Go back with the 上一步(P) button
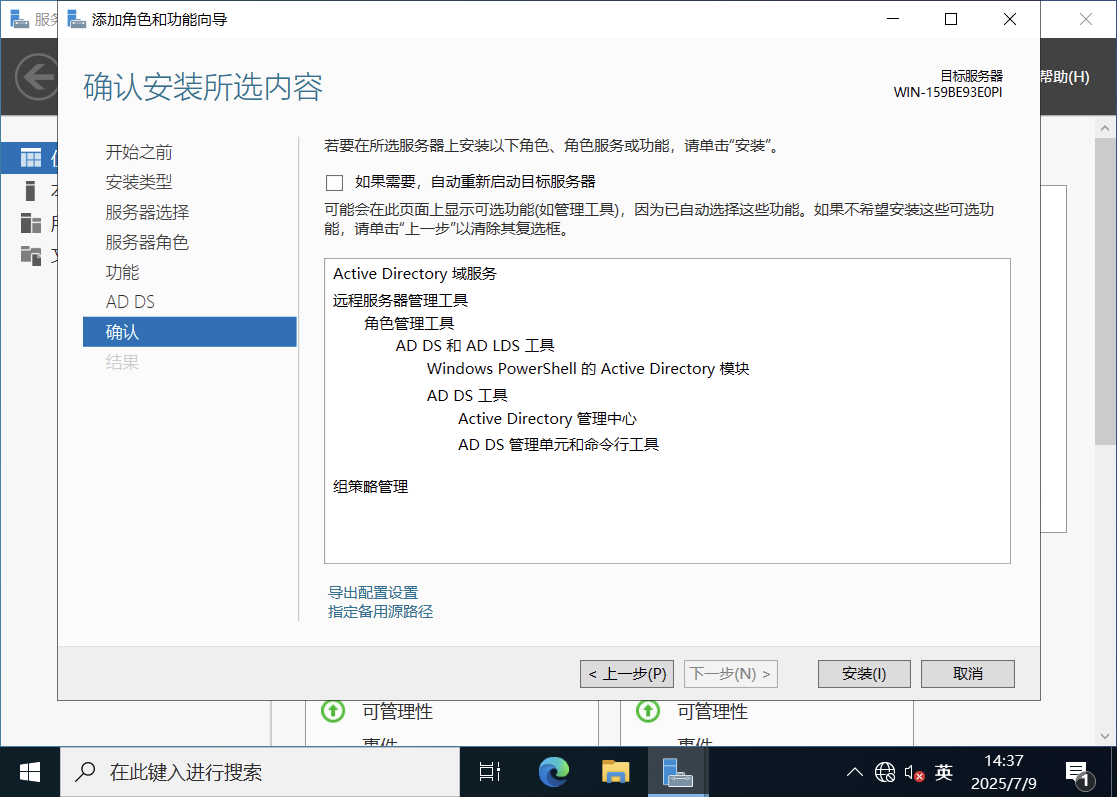 point(627,674)
